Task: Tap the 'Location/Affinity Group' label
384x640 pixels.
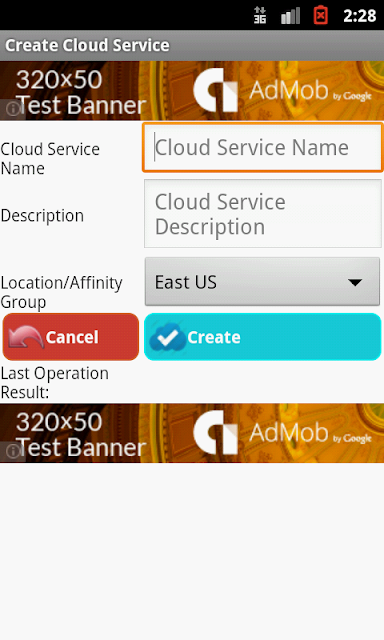Action: tap(62, 292)
